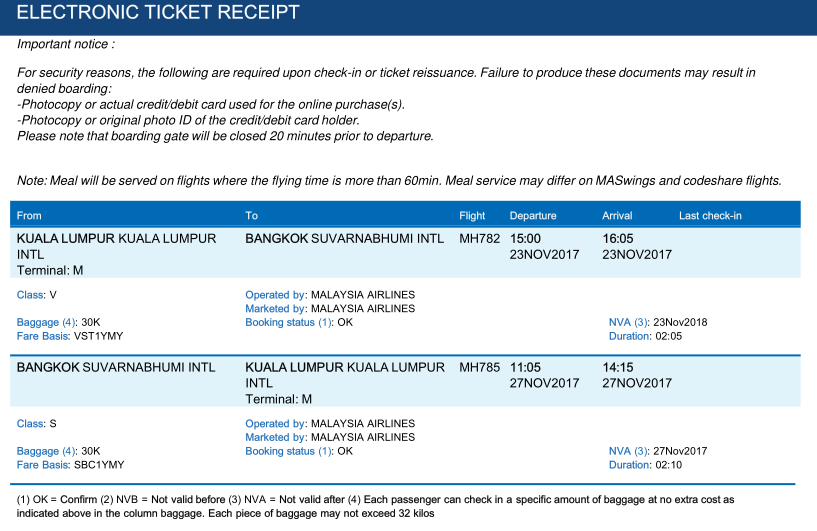Image resolution: width=817 pixels, height=531 pixels.
Task: Click the Electronic Ticket Receipt header title
Action: tap(158, 12)
